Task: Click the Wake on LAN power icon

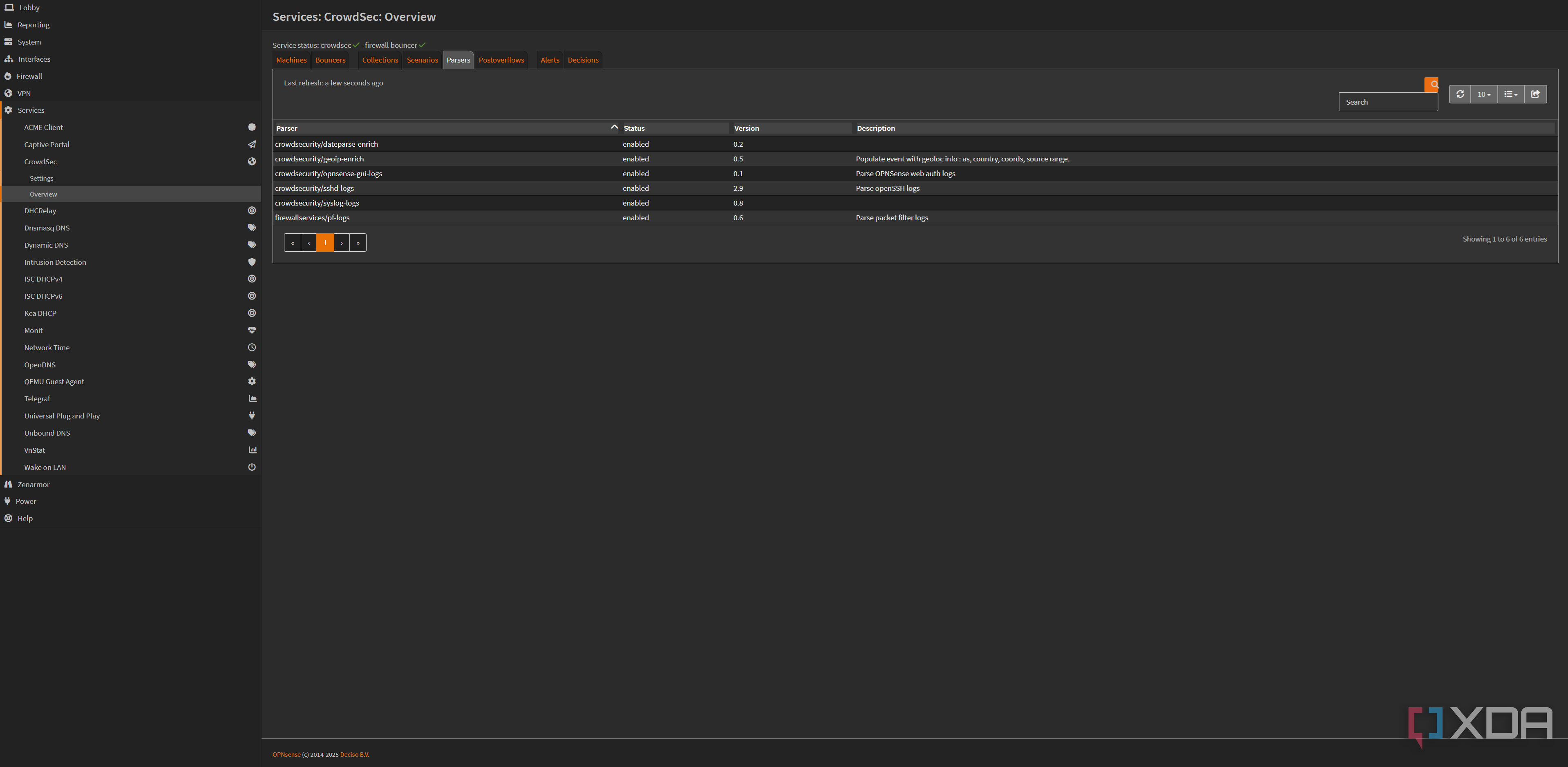Action: [252, 467]
